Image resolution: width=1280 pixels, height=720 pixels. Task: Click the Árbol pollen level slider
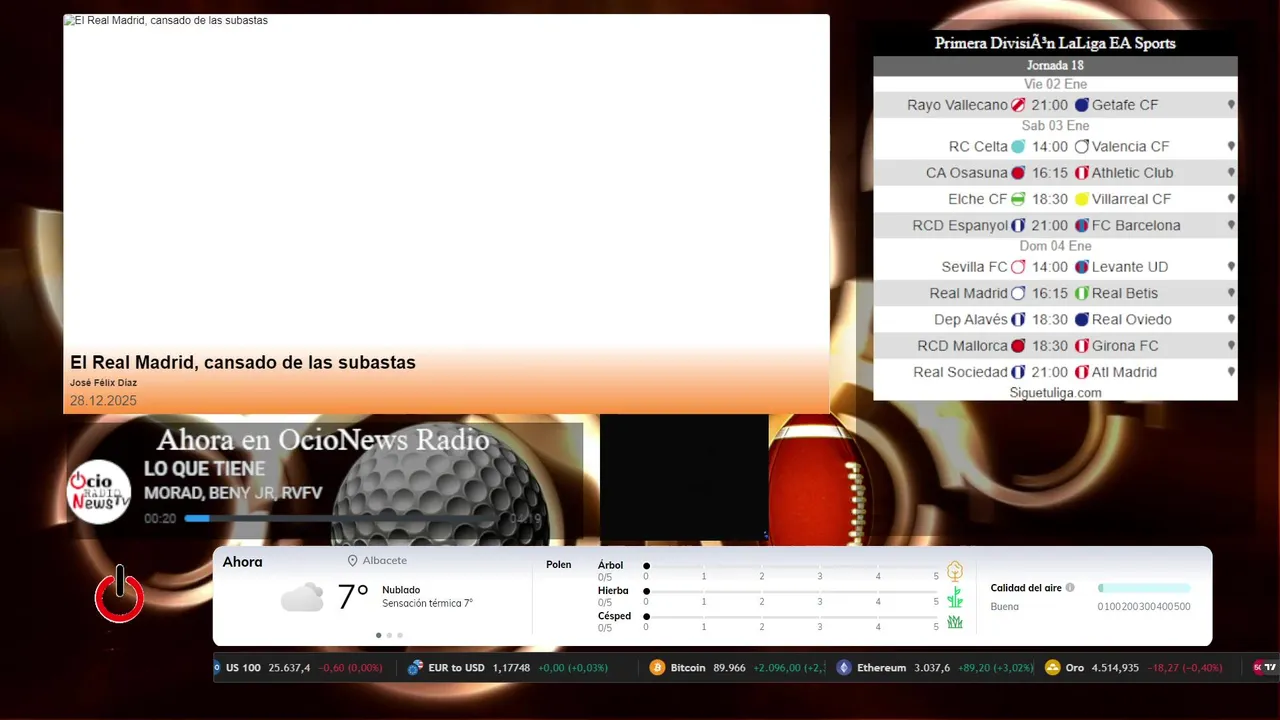tap(791, 566)
